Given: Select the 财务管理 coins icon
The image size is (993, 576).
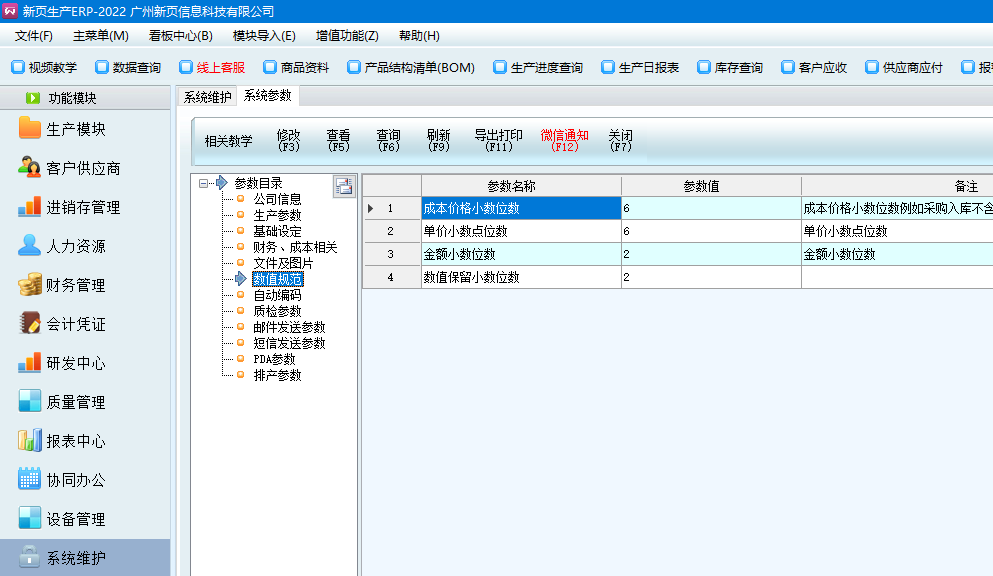Looking at the screenshot, I should pos(30,285).
